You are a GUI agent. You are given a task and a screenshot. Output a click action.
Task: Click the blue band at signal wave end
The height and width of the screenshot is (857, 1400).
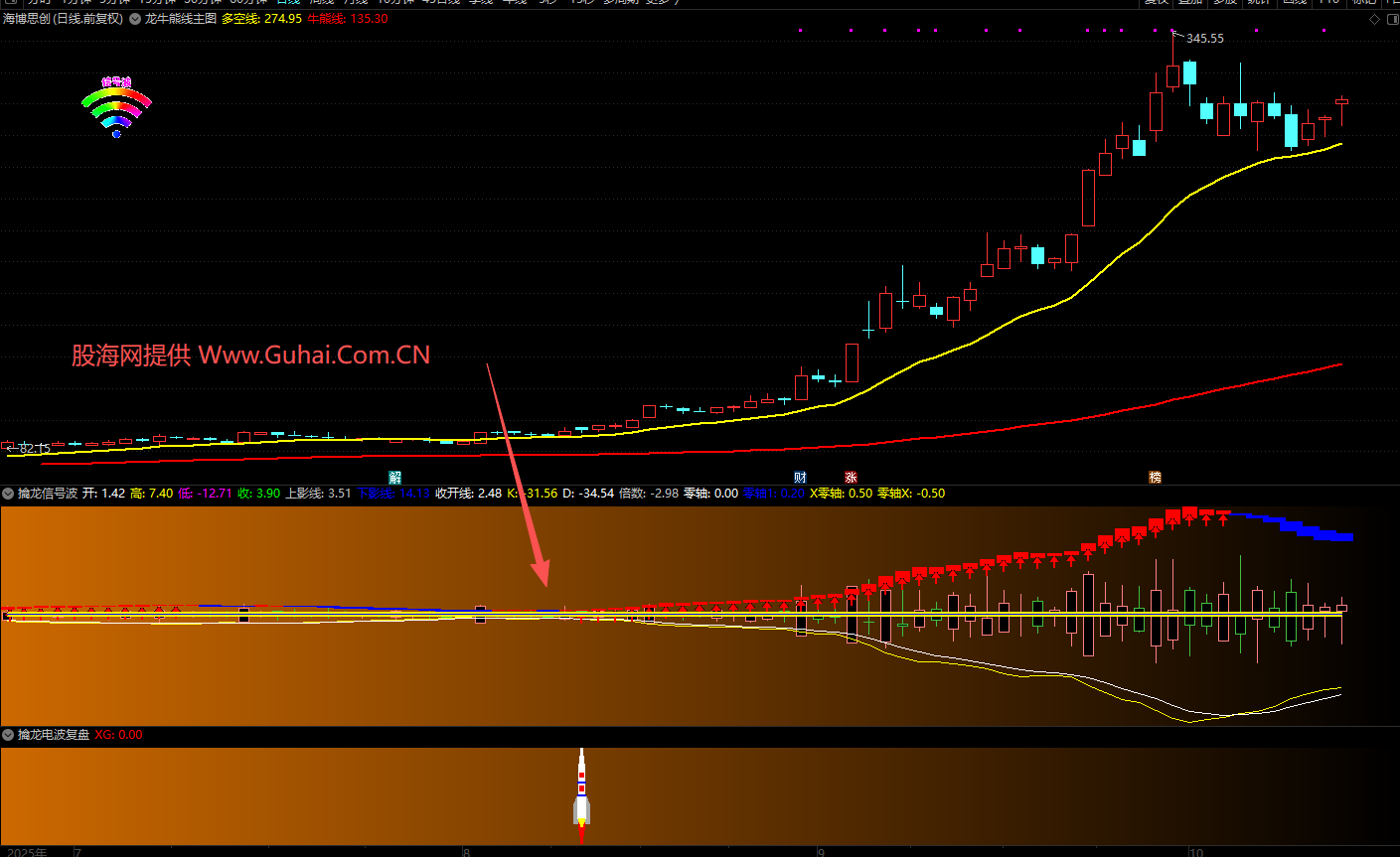(x=1331, y=535)
